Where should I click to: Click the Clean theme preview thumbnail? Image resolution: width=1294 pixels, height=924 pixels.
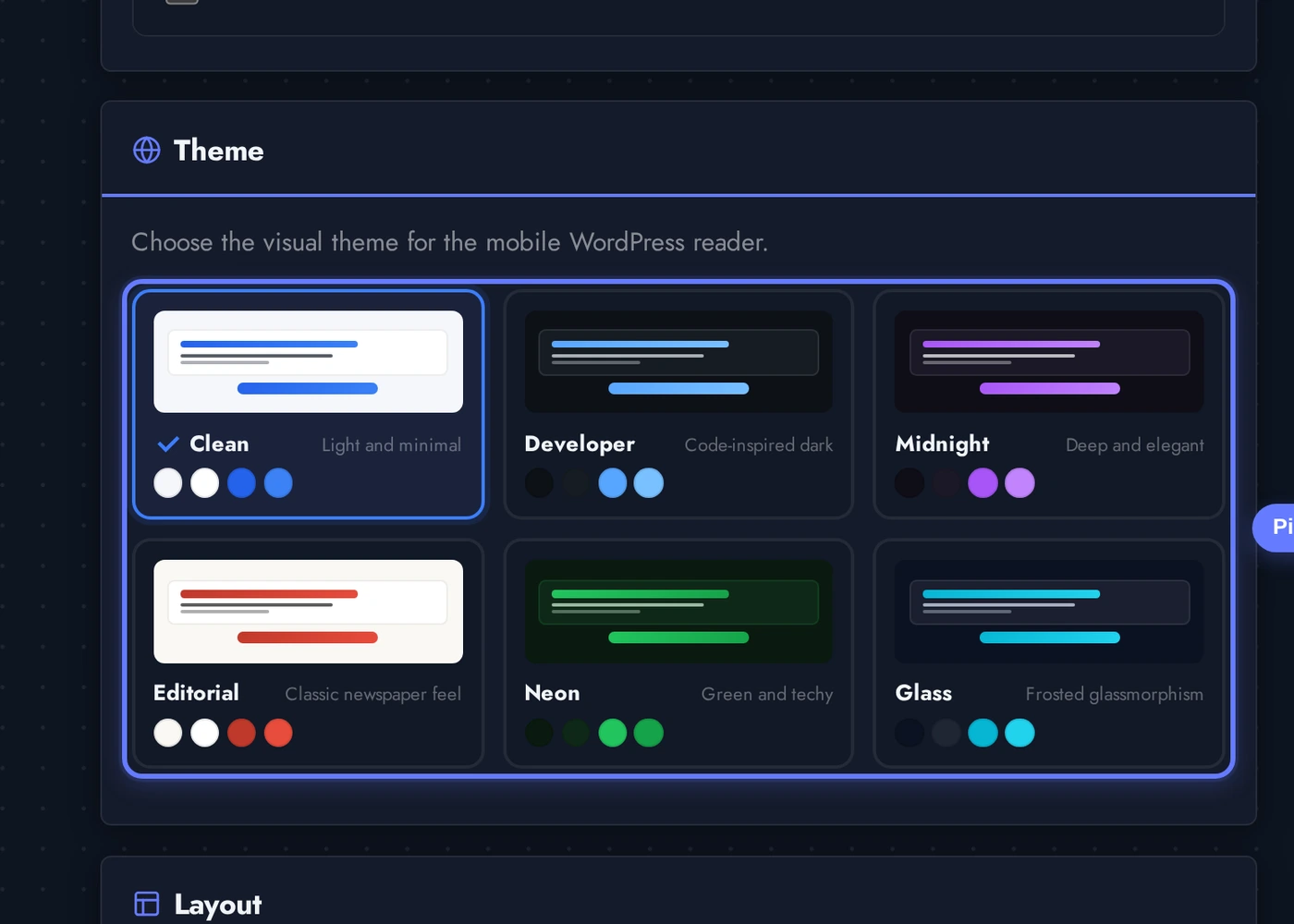point(308,360)
